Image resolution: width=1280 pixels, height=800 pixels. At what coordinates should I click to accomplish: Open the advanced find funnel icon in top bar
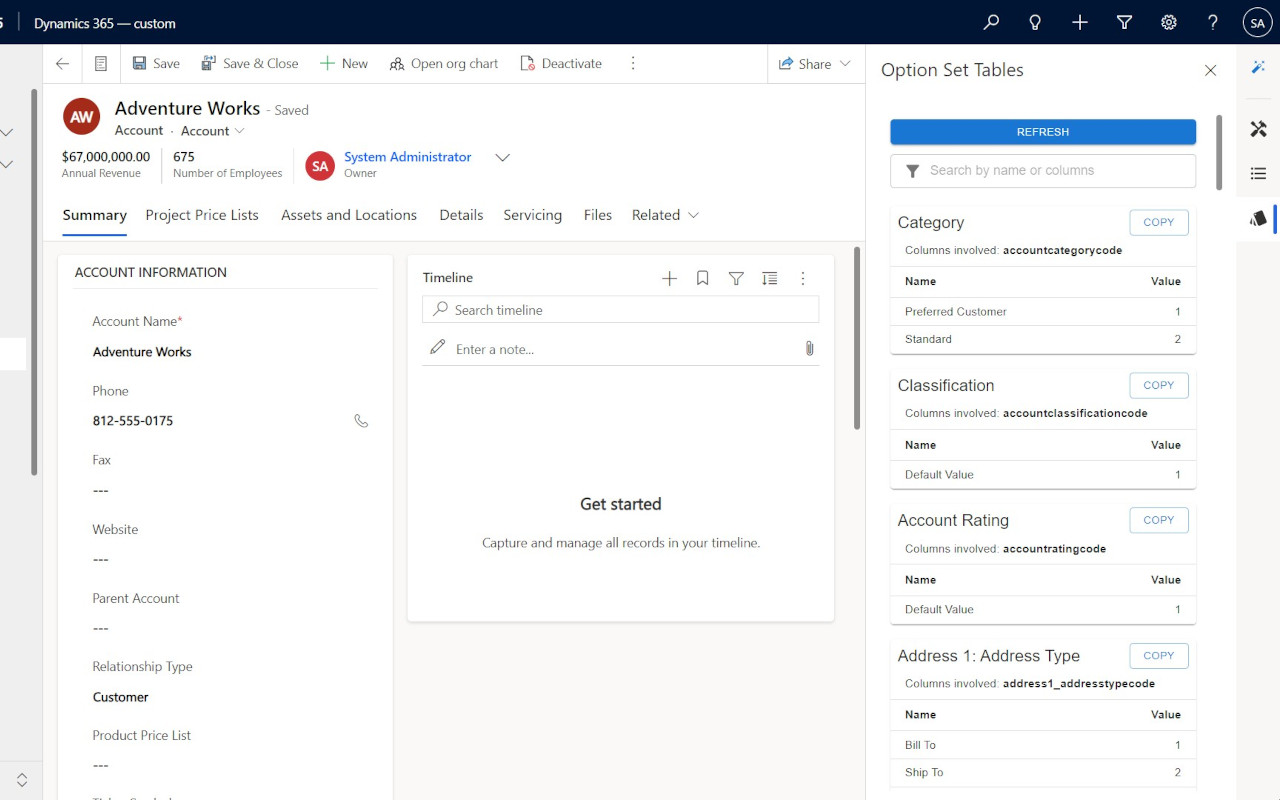[1124, 22]
